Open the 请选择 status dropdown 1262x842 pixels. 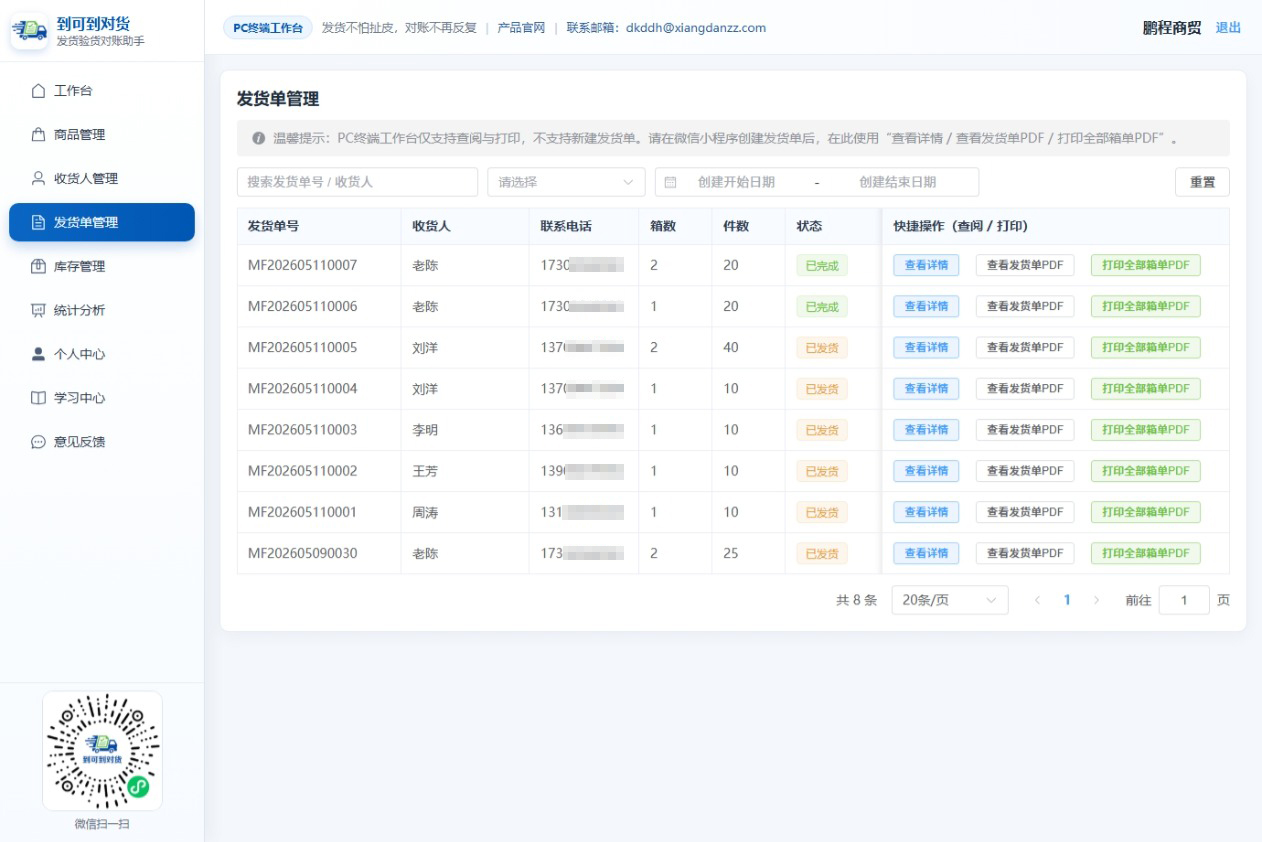point(566,182)
